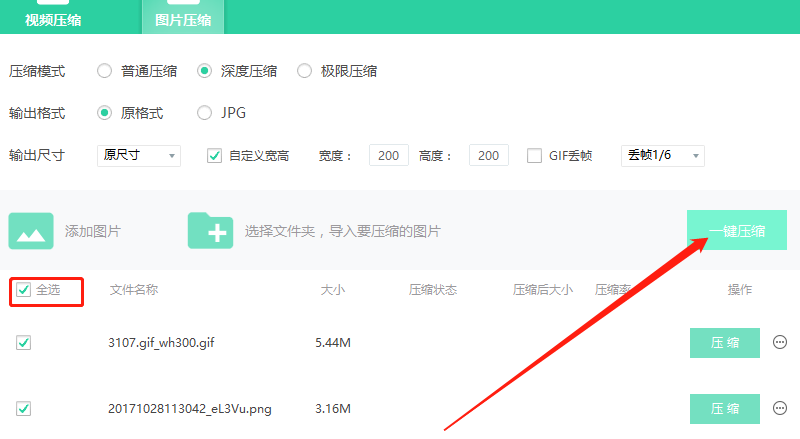Open the 原尺寸 output size dropdown
Screen dimensions: 800x439
[x=139, y=156]
